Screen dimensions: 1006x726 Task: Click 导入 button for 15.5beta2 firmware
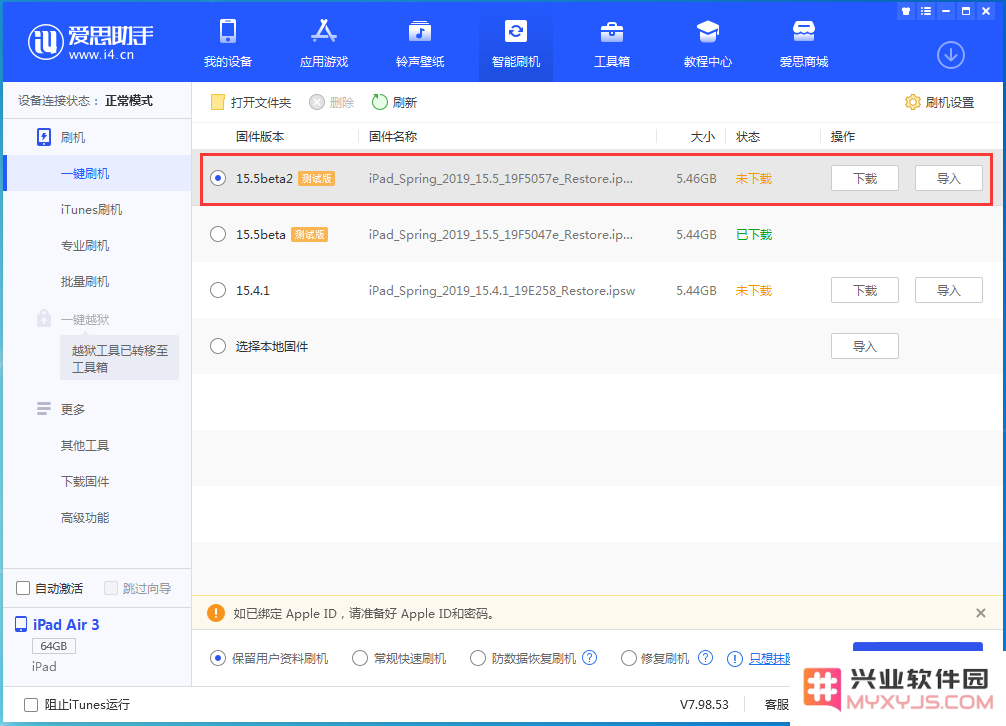(x=948, y=178)
